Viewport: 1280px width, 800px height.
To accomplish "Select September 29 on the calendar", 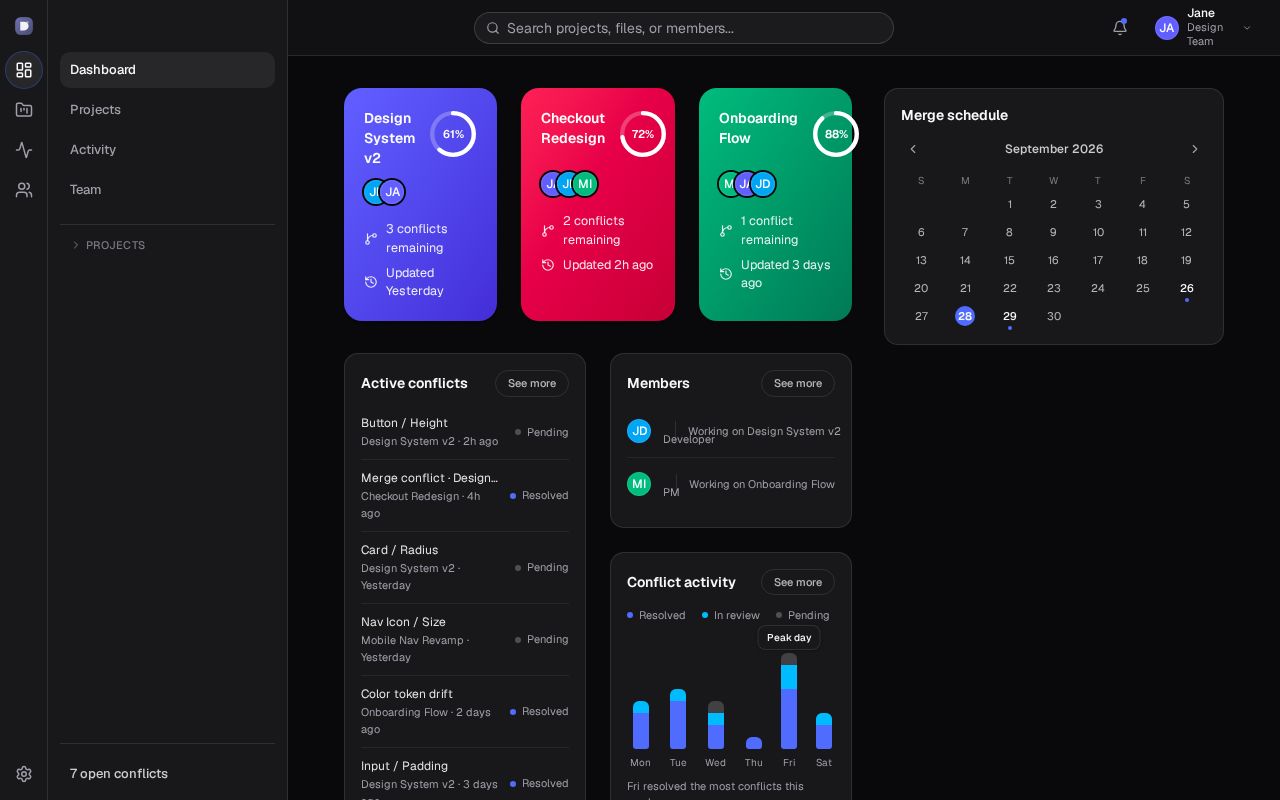I will pos(1010,316).
